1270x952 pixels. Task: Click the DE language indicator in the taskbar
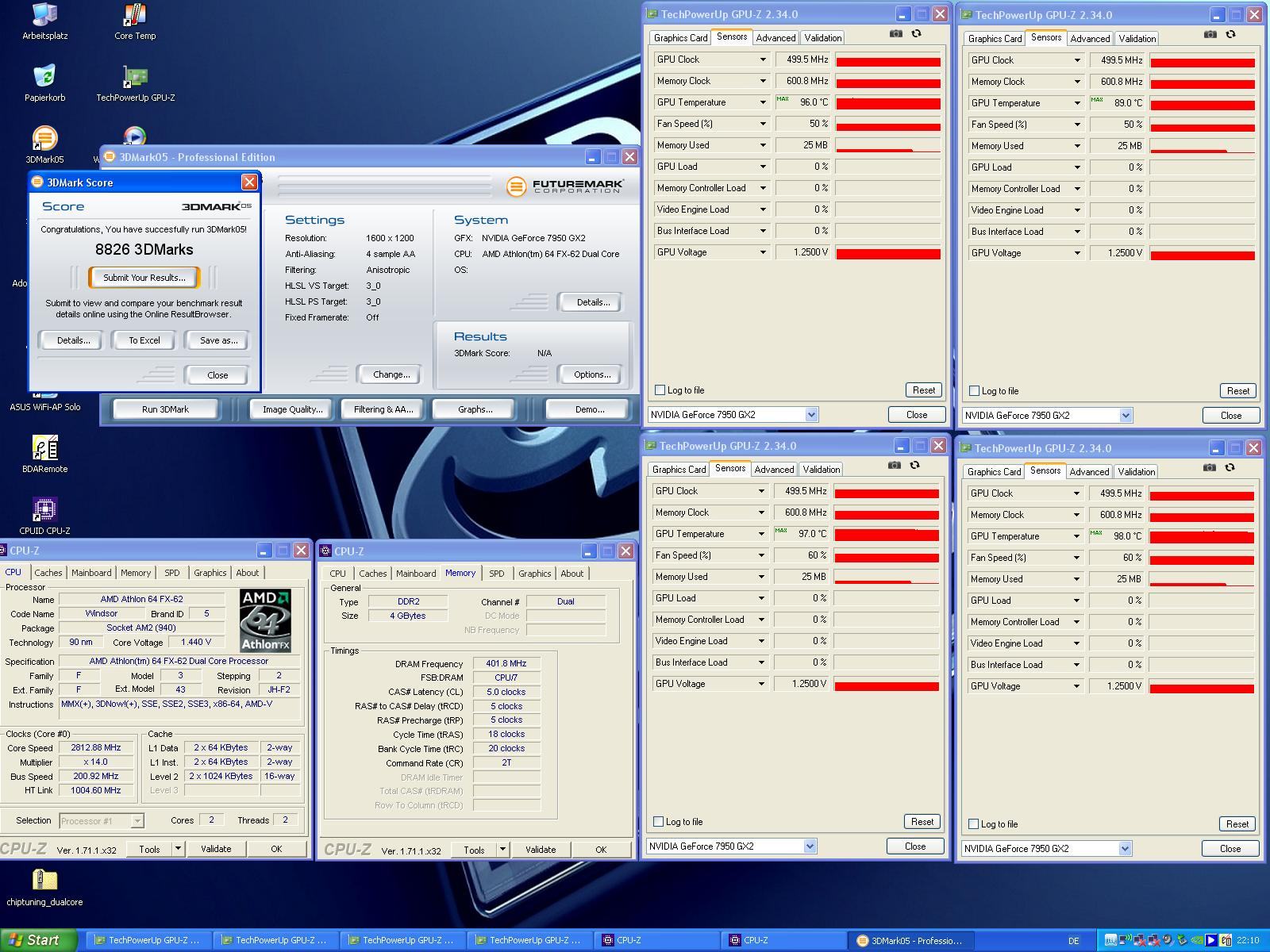[1073, 941]
